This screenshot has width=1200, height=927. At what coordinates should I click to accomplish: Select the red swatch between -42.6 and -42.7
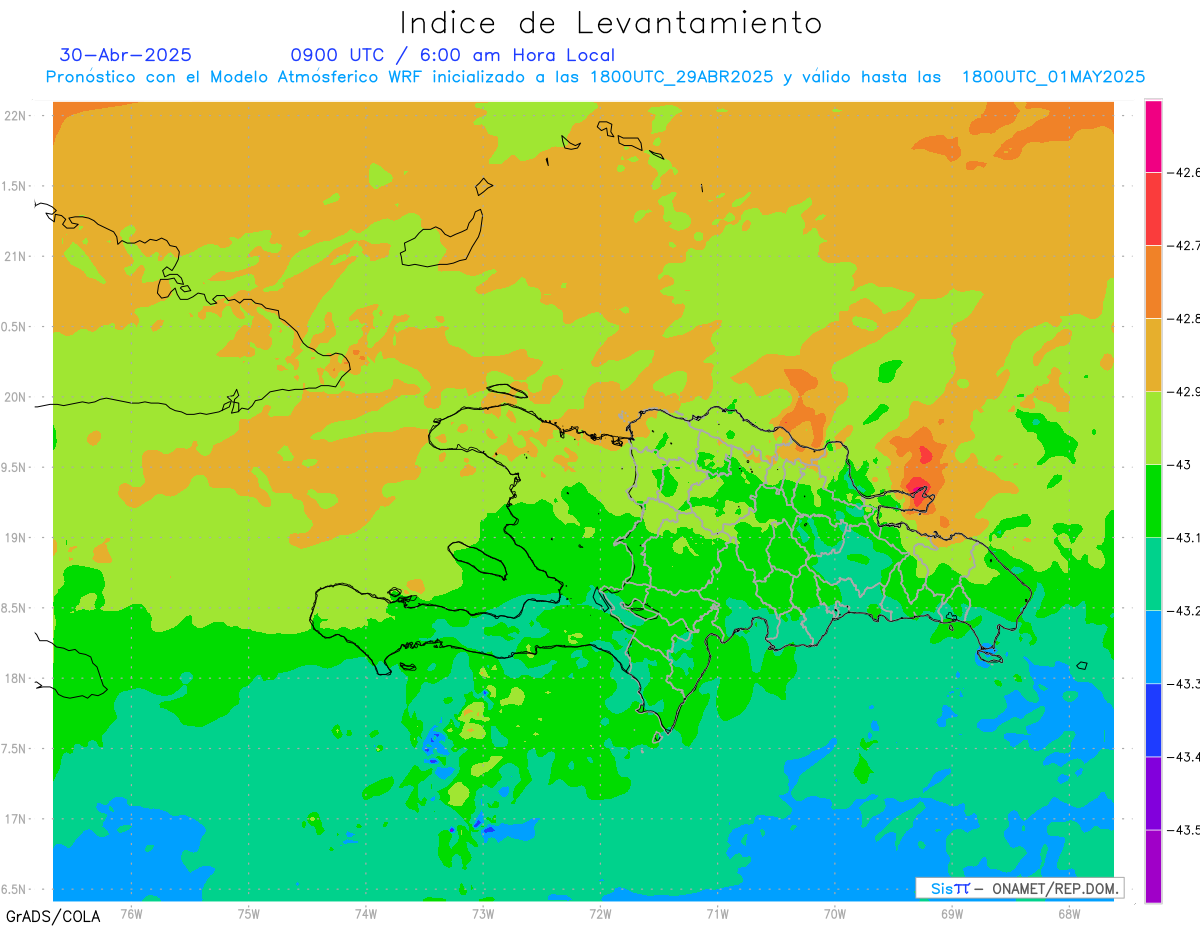[1153, 209]
